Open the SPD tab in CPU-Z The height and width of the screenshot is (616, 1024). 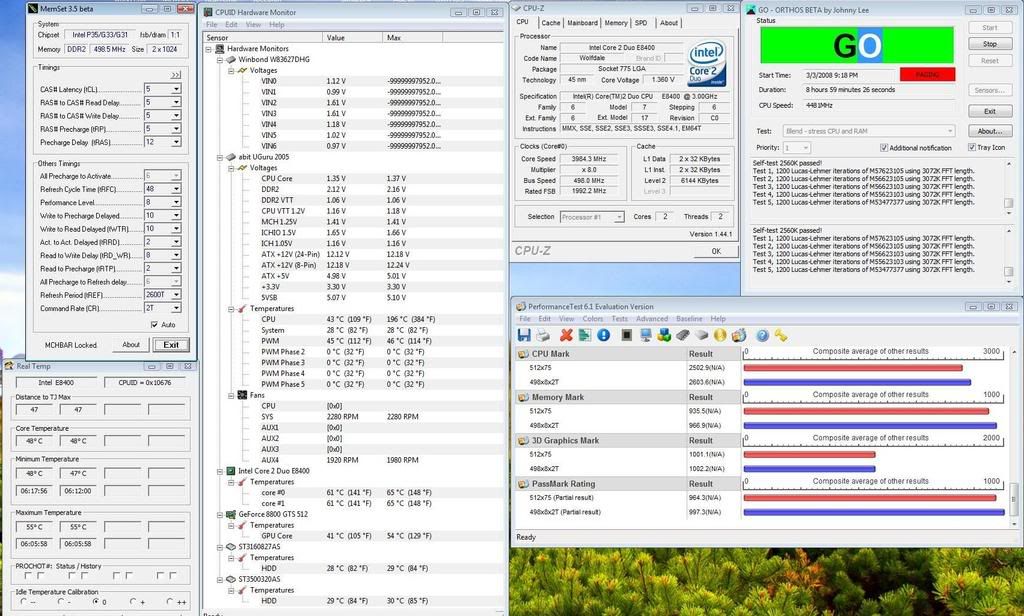tap(641, 23)
